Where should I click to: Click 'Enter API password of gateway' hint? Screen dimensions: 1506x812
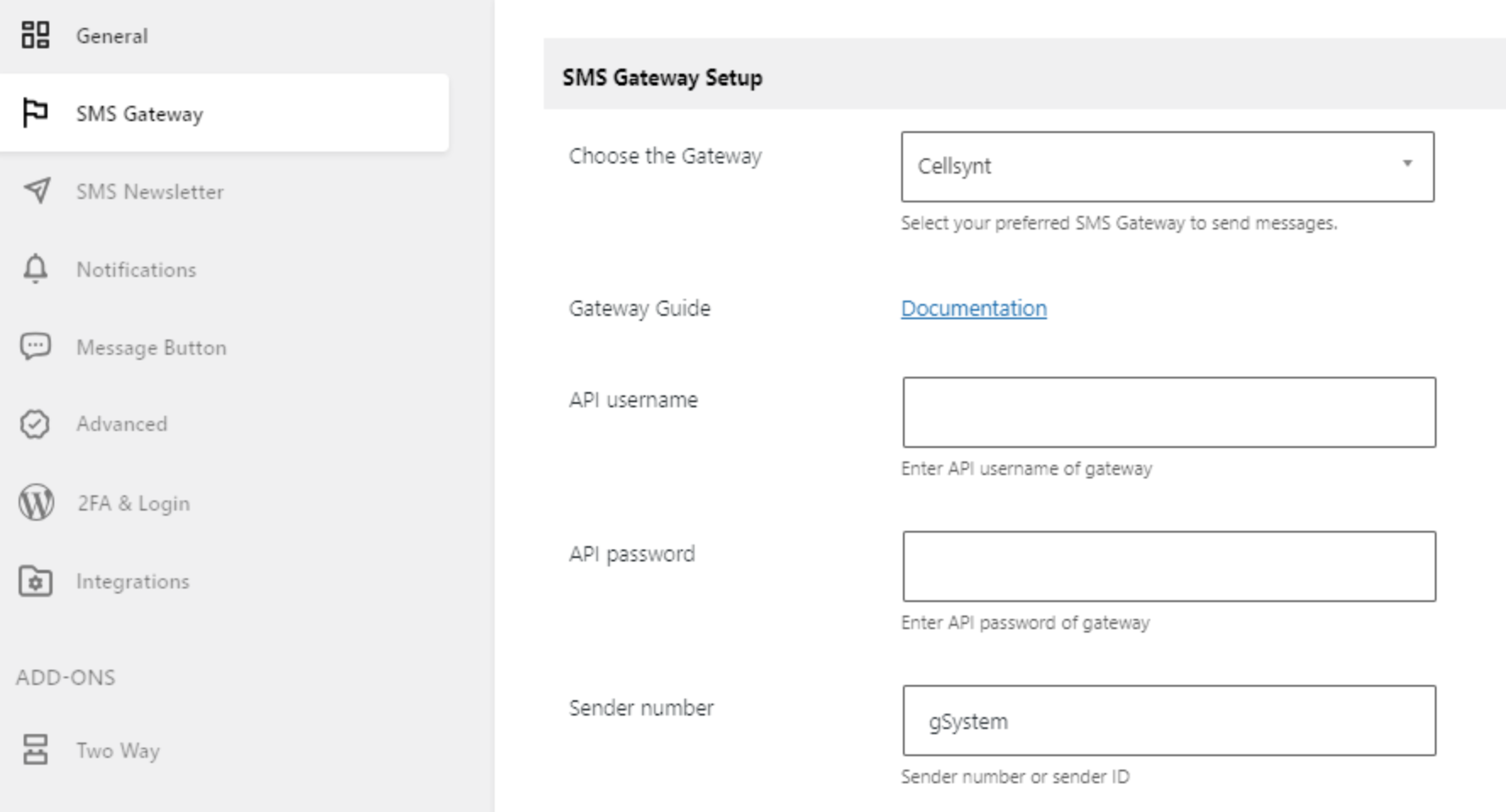point(1025,622)
